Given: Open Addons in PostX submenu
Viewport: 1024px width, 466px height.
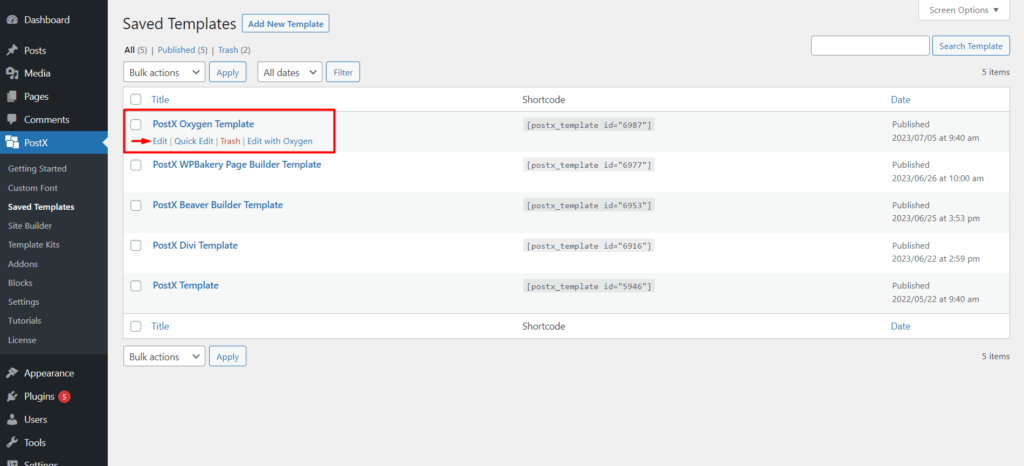Looking at the screenshot, I should tap(23, 264).
